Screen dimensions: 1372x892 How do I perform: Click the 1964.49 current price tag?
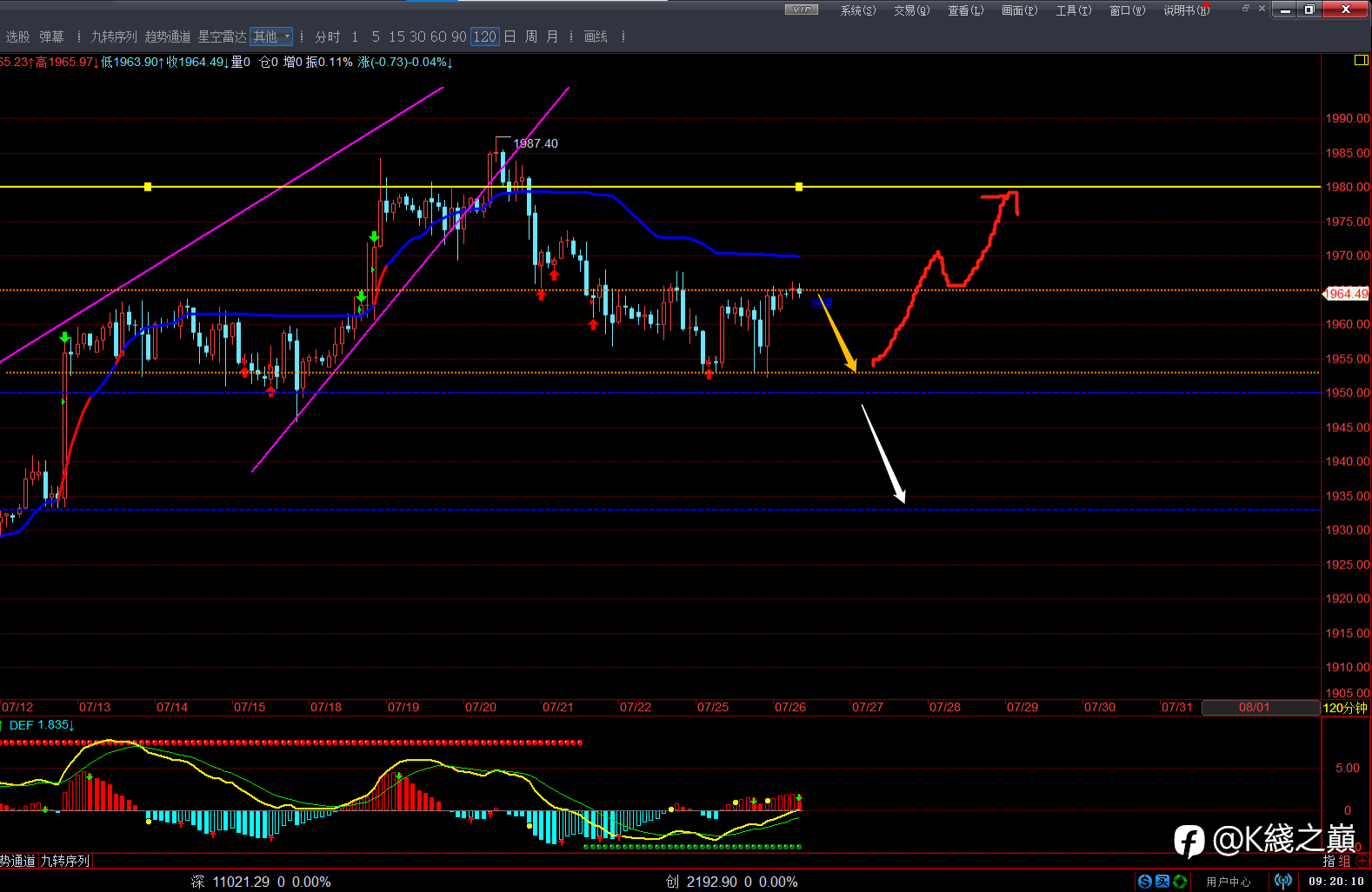1346,294
